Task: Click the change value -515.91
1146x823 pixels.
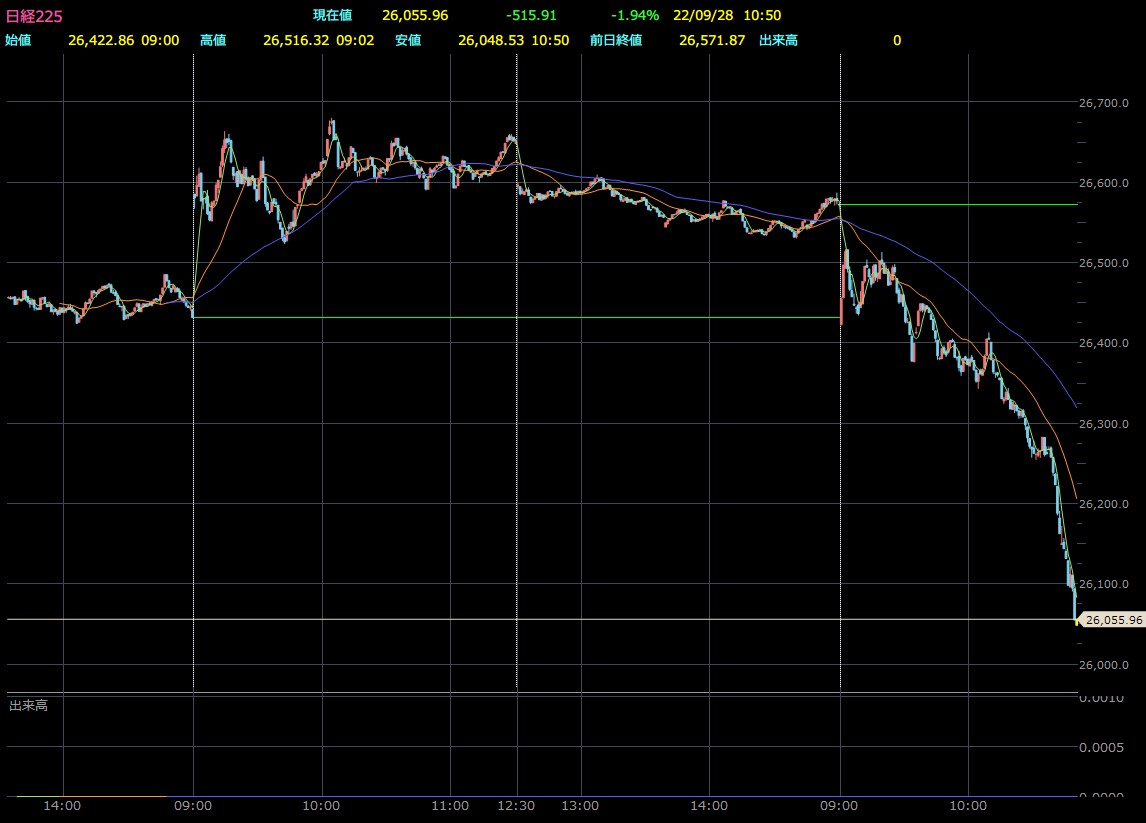Action: 531,15
